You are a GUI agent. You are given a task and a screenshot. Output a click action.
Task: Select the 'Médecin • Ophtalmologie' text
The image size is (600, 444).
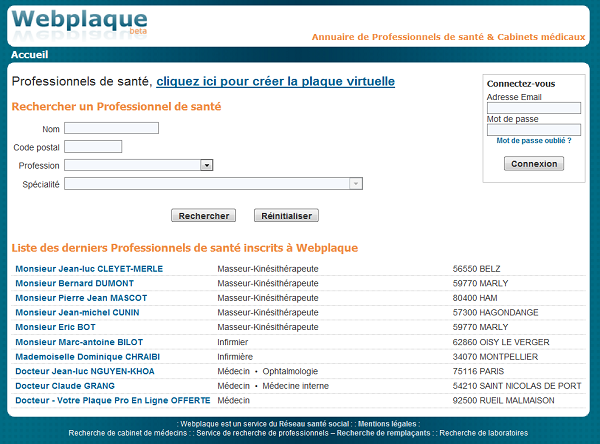[x=267, y=371]
